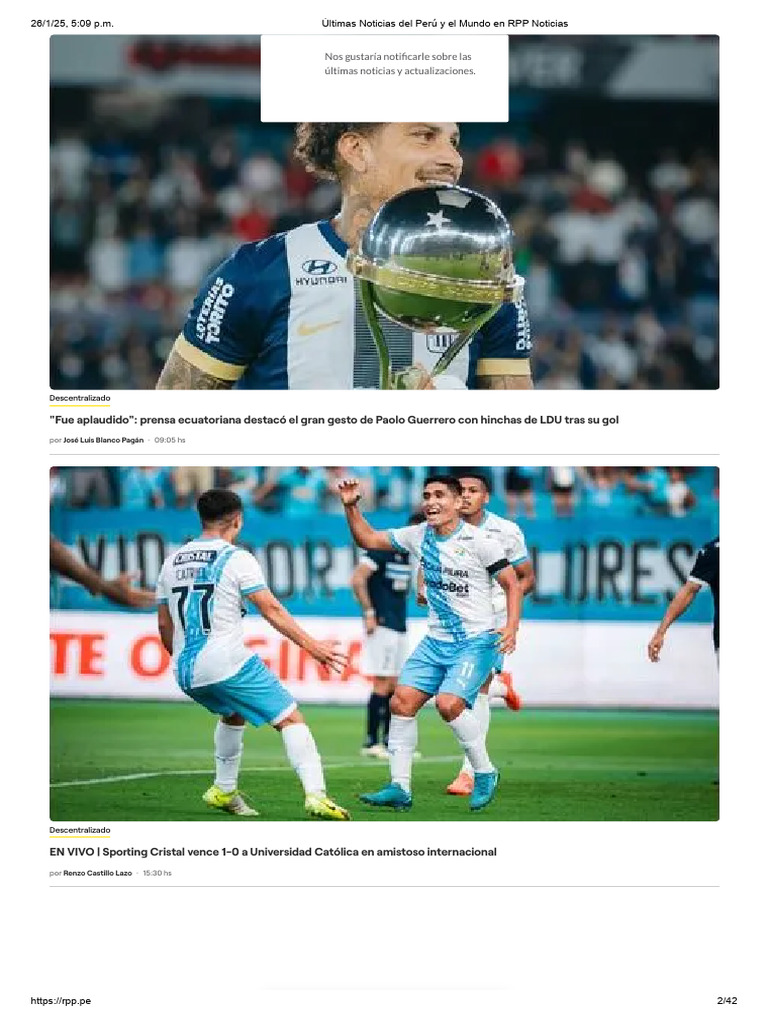The width and height of the screenshot is (768, 1024).
Task: Click the 2/42 page indicator
Action: (727, 1000)
